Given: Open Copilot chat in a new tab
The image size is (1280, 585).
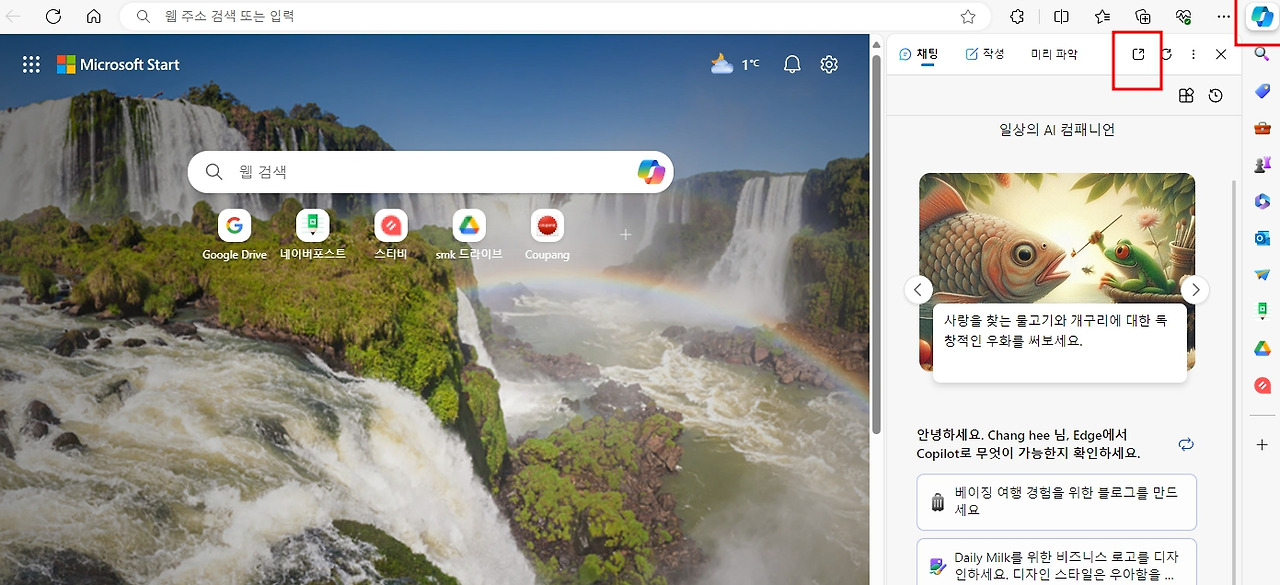Looking at the screenshot, I should (1138, 54).
